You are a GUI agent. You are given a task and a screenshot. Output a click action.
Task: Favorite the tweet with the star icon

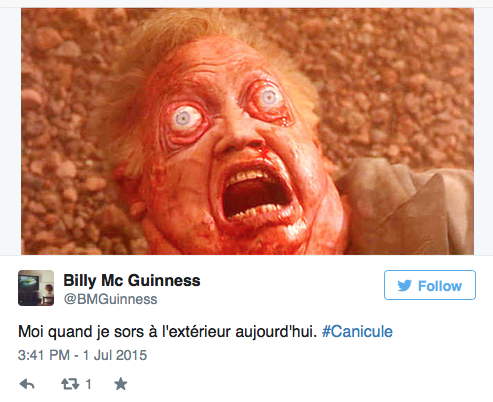121,384
